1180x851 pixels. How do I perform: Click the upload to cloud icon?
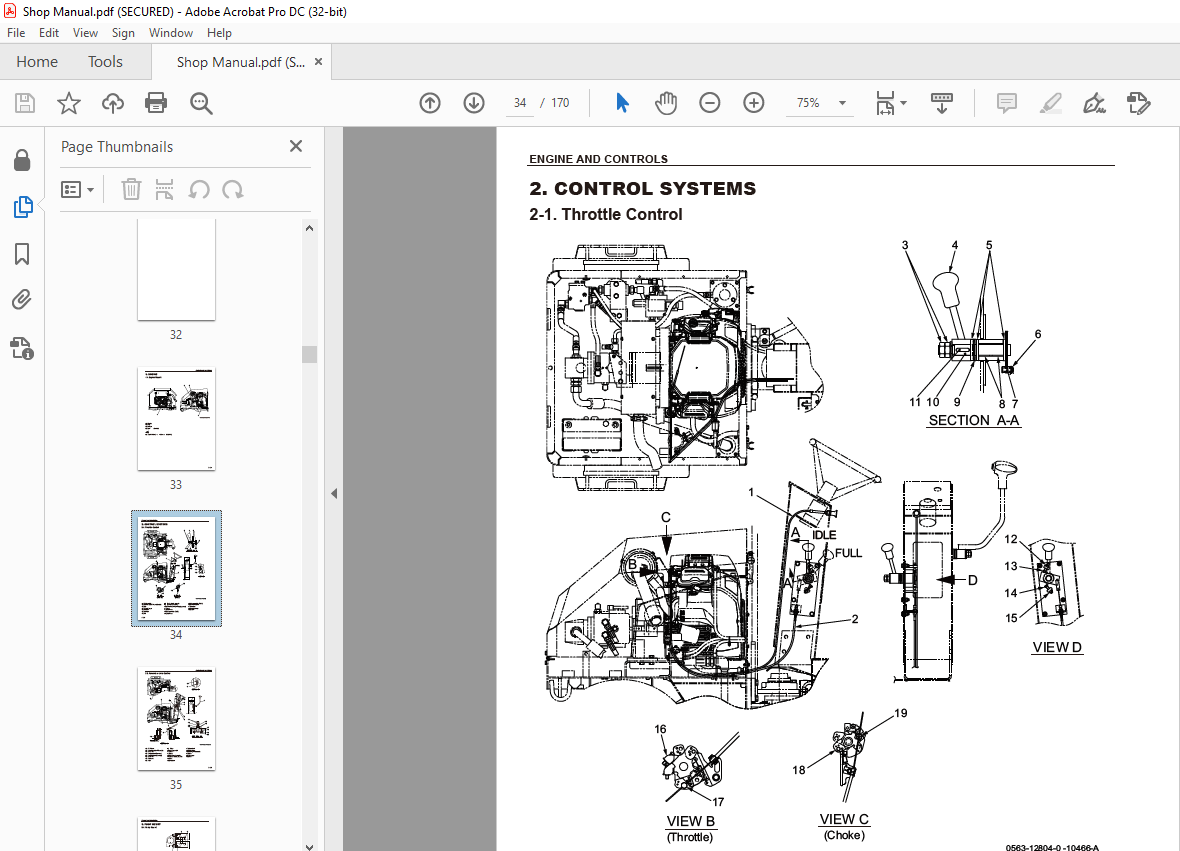(113, 103)
